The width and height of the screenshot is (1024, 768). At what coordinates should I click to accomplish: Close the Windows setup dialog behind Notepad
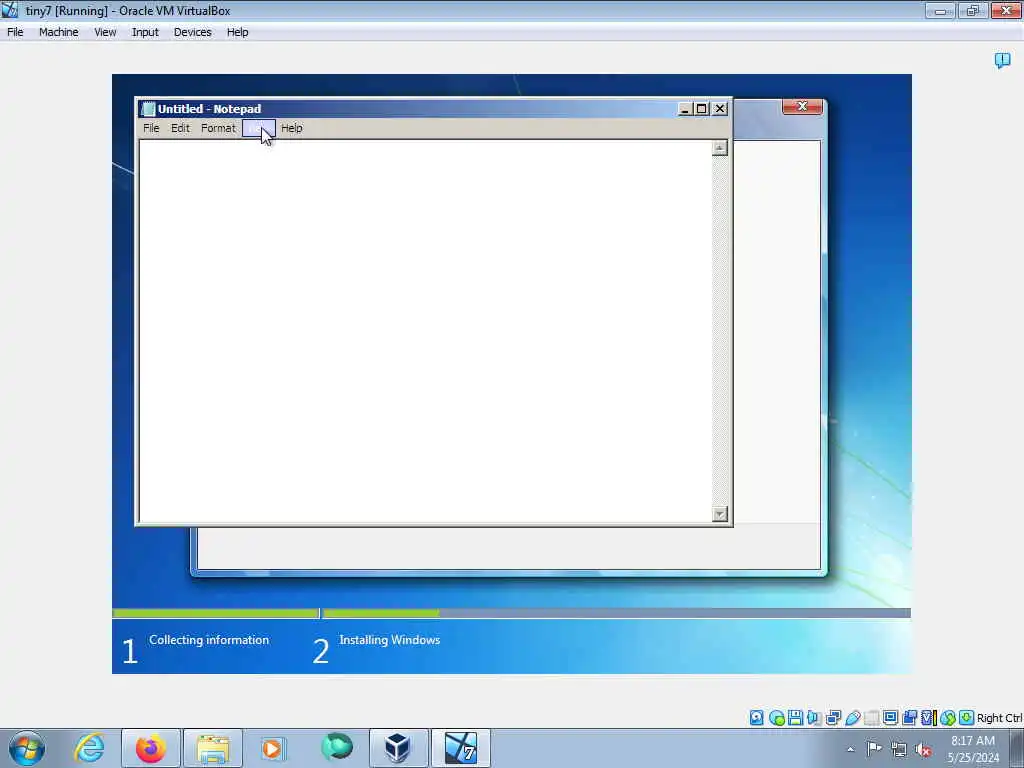[x=802, y=106]
